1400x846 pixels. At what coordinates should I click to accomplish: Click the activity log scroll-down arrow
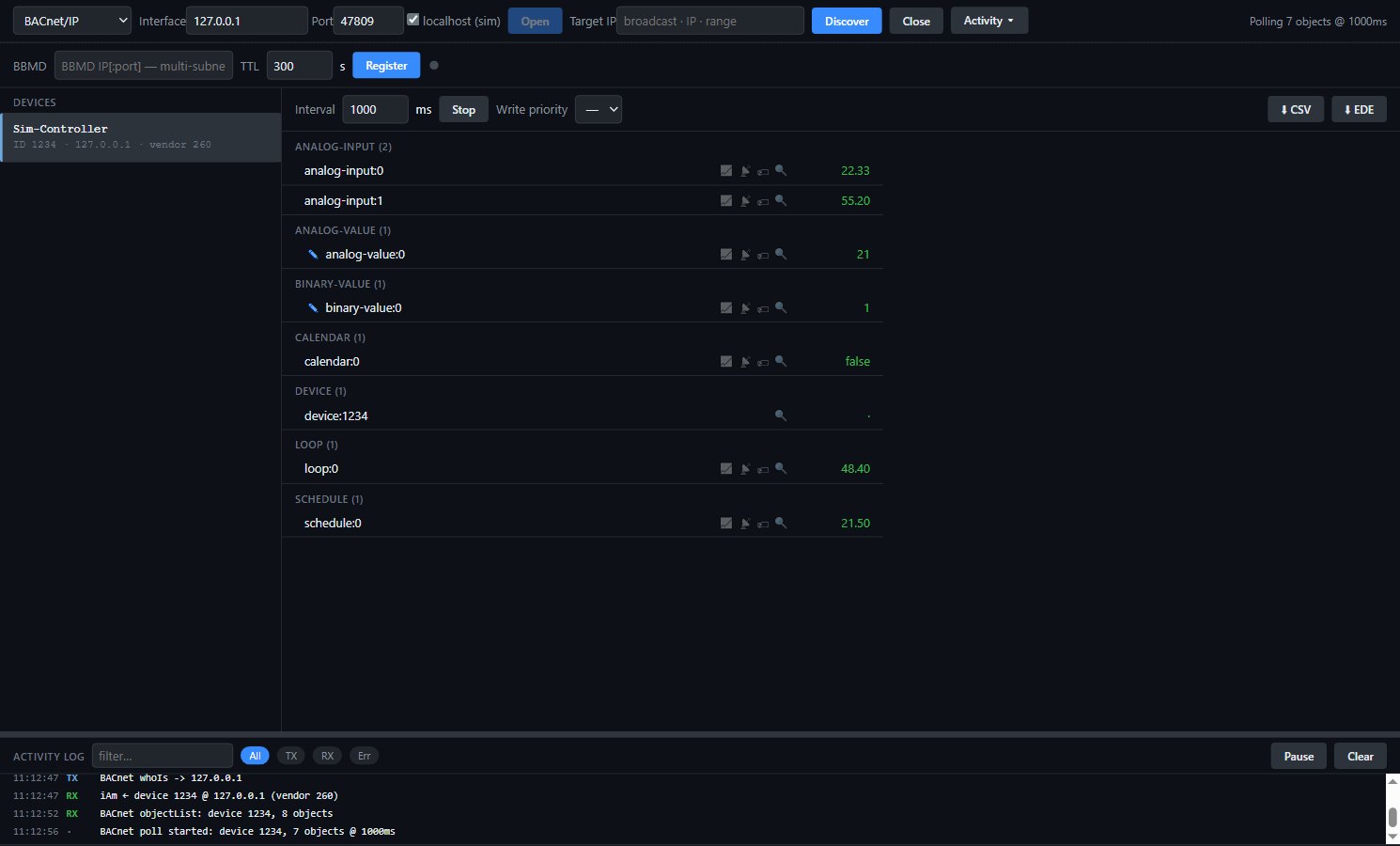[1393, 837]
